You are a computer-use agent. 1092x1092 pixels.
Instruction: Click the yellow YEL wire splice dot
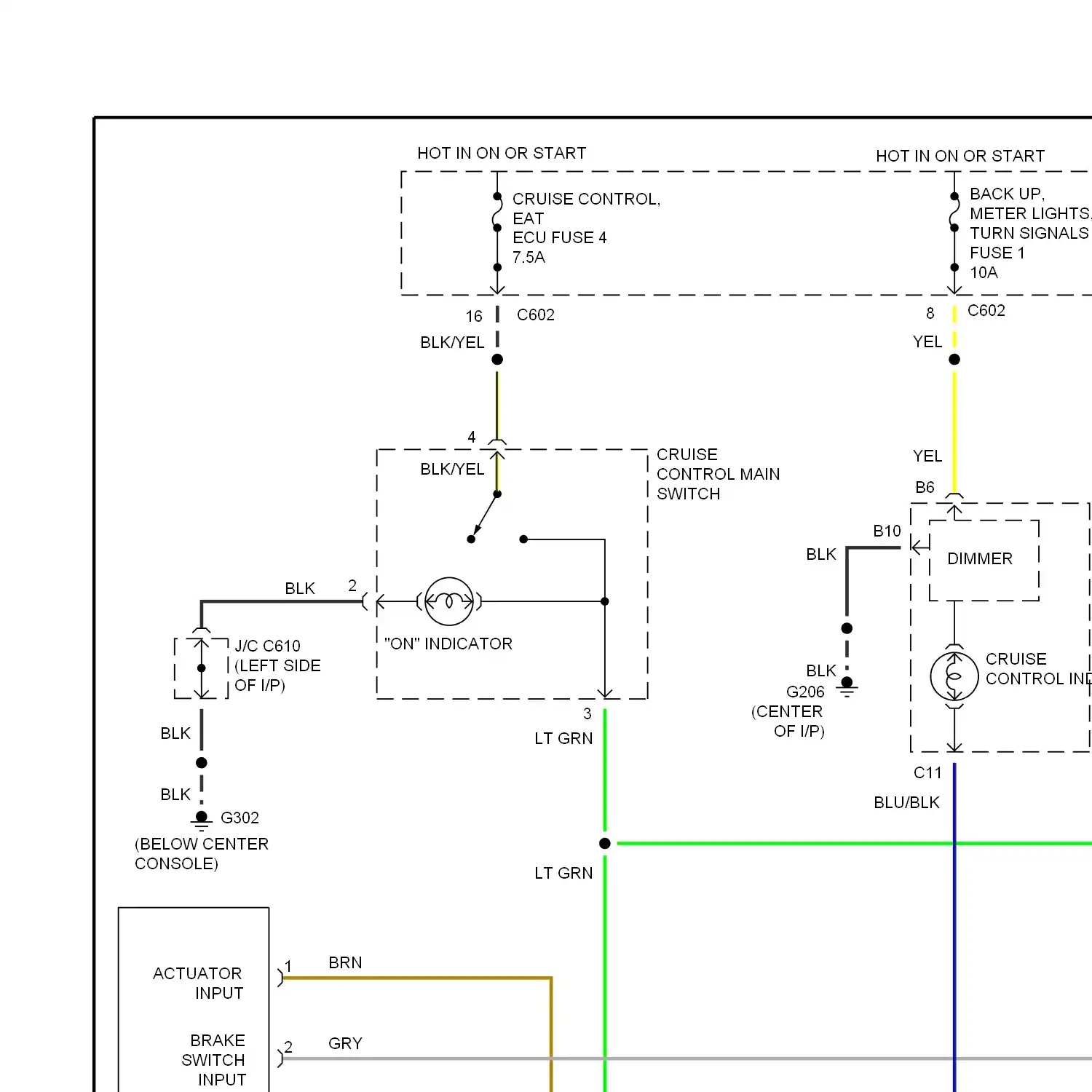point(954,359)
